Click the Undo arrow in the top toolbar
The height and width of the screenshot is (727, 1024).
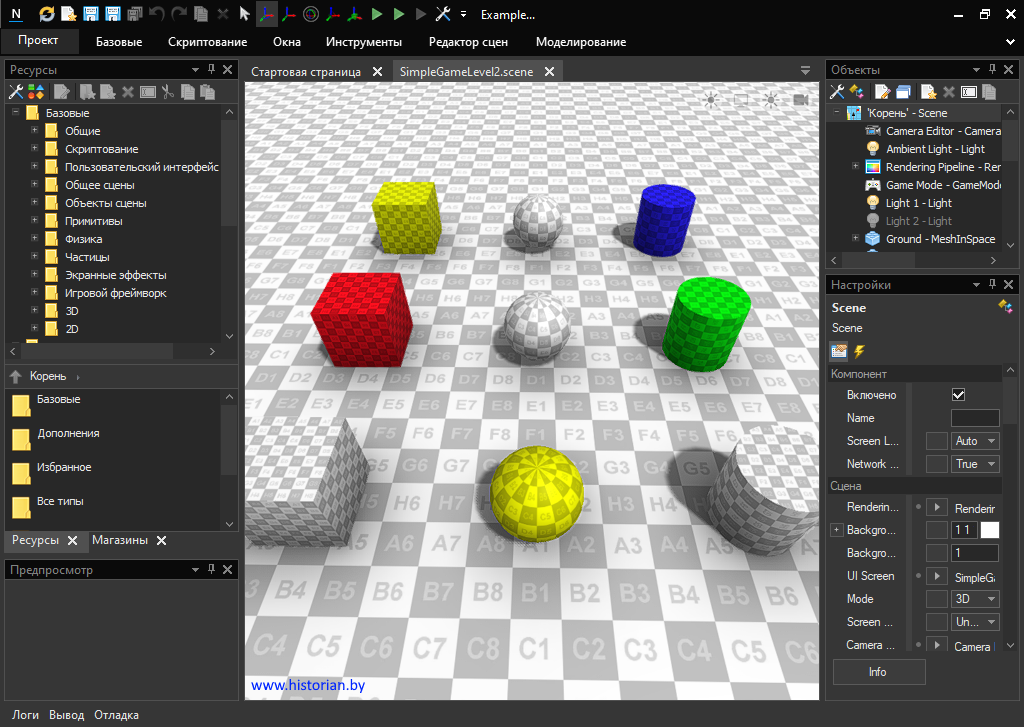point(157,15)
